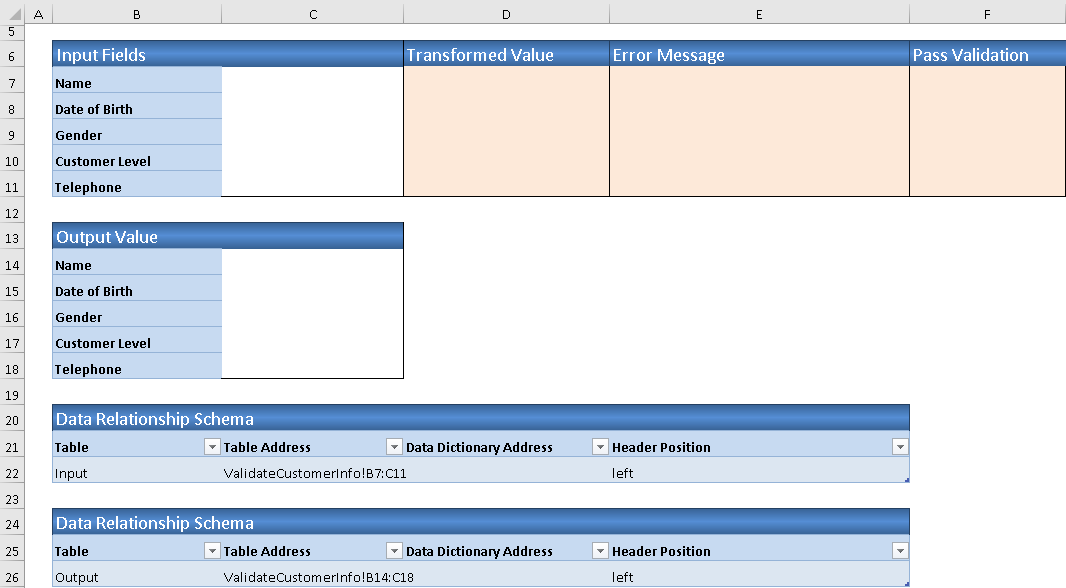Expand Data Dictionary Address filter in upper schema
1066x588 pixels.
coord(599,447)
